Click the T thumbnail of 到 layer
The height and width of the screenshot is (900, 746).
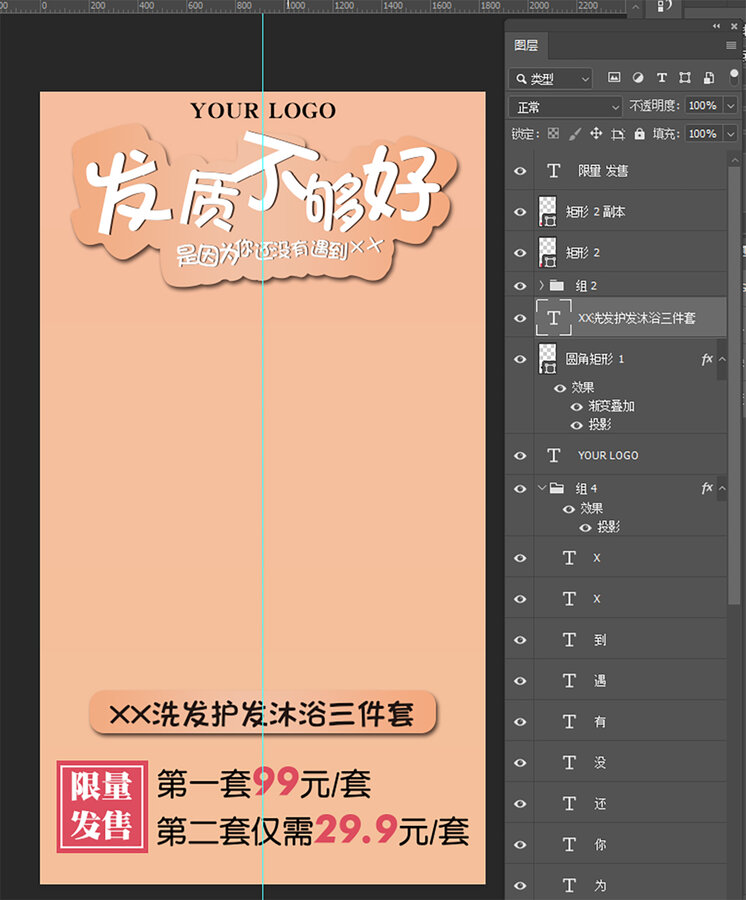(x=569, y=639)
